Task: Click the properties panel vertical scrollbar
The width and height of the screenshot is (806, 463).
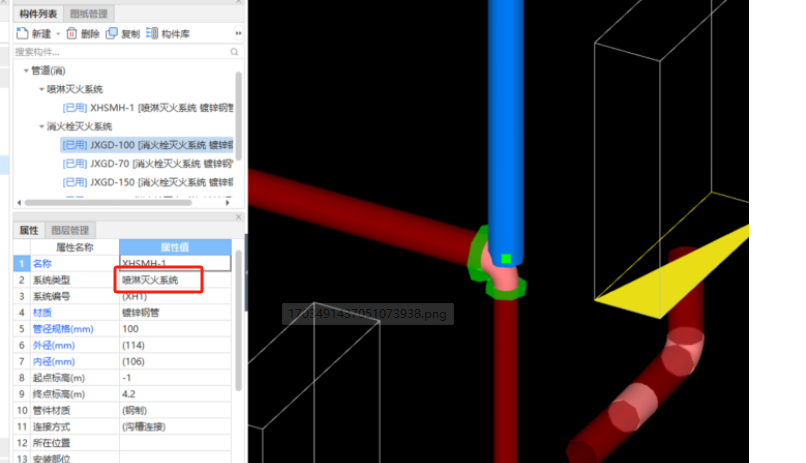Action: (x=239, y=321)
